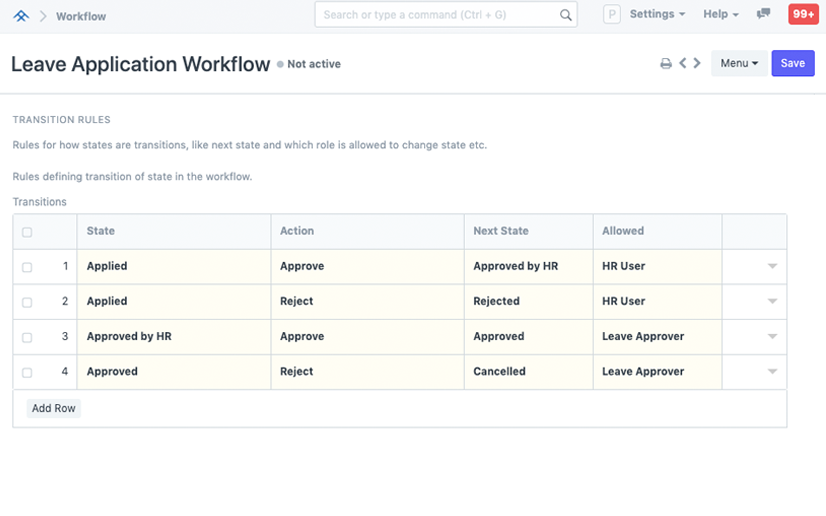
Task: Open the user avatar P icon
Action: tap(612, 15)
